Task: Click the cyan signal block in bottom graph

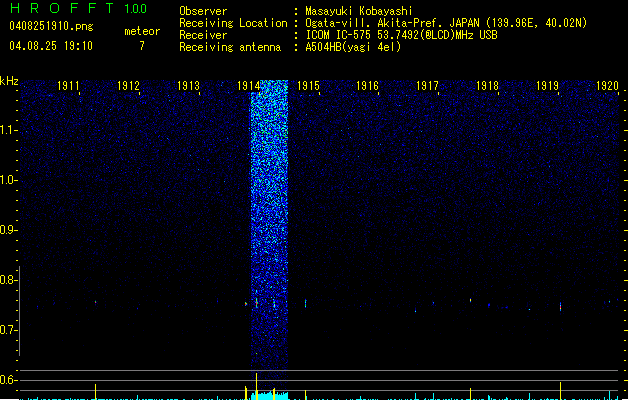Action: point(269,395)
